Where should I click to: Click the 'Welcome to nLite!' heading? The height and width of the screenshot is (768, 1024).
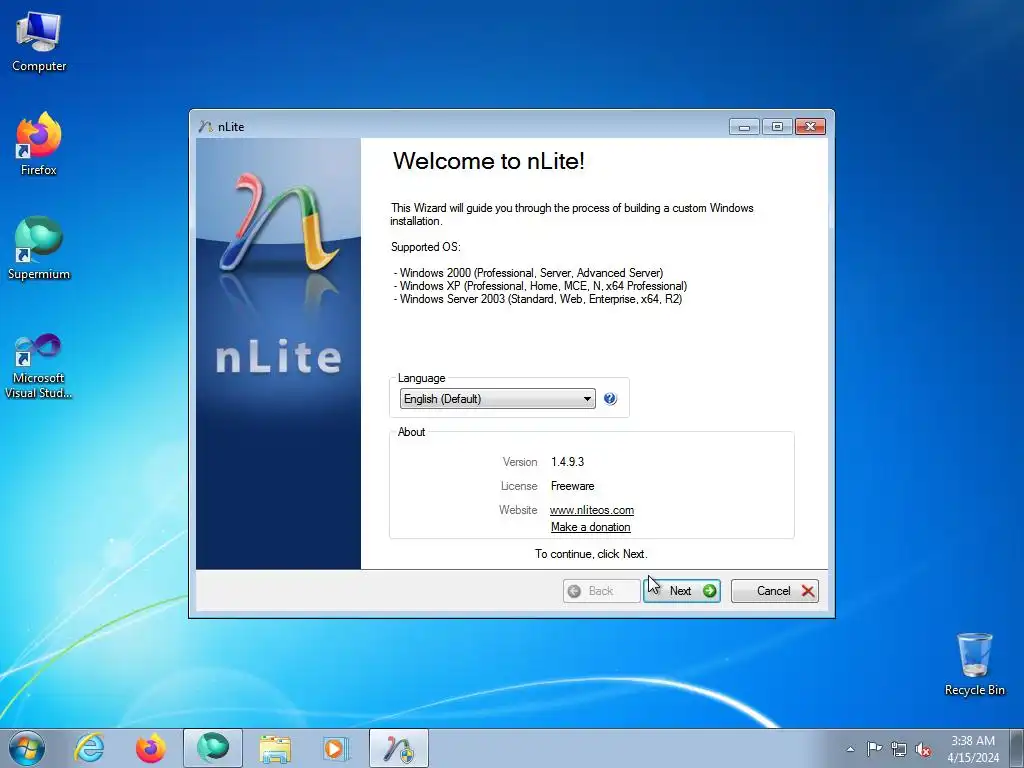click(488, 161)
